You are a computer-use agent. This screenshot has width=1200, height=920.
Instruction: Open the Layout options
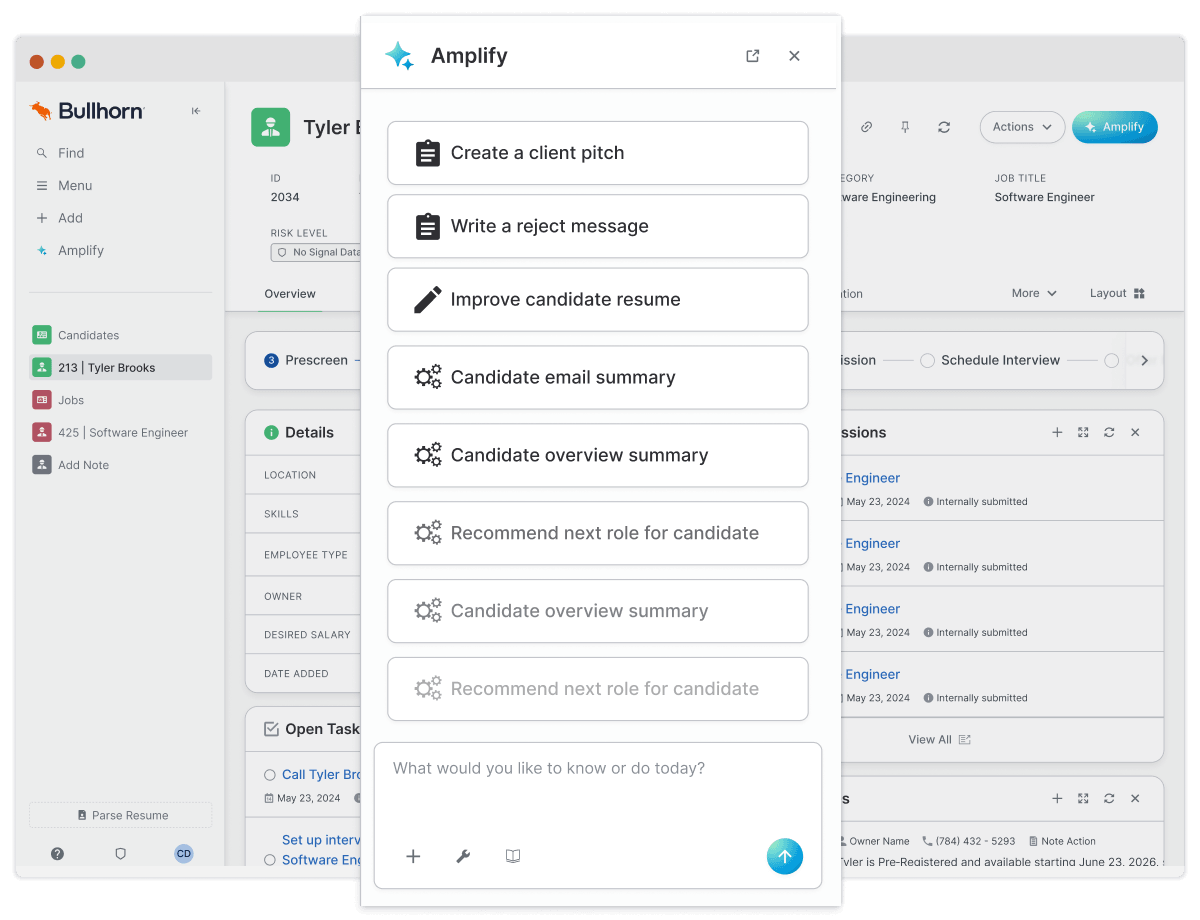pyautogui.click(x=1117, y=293)
